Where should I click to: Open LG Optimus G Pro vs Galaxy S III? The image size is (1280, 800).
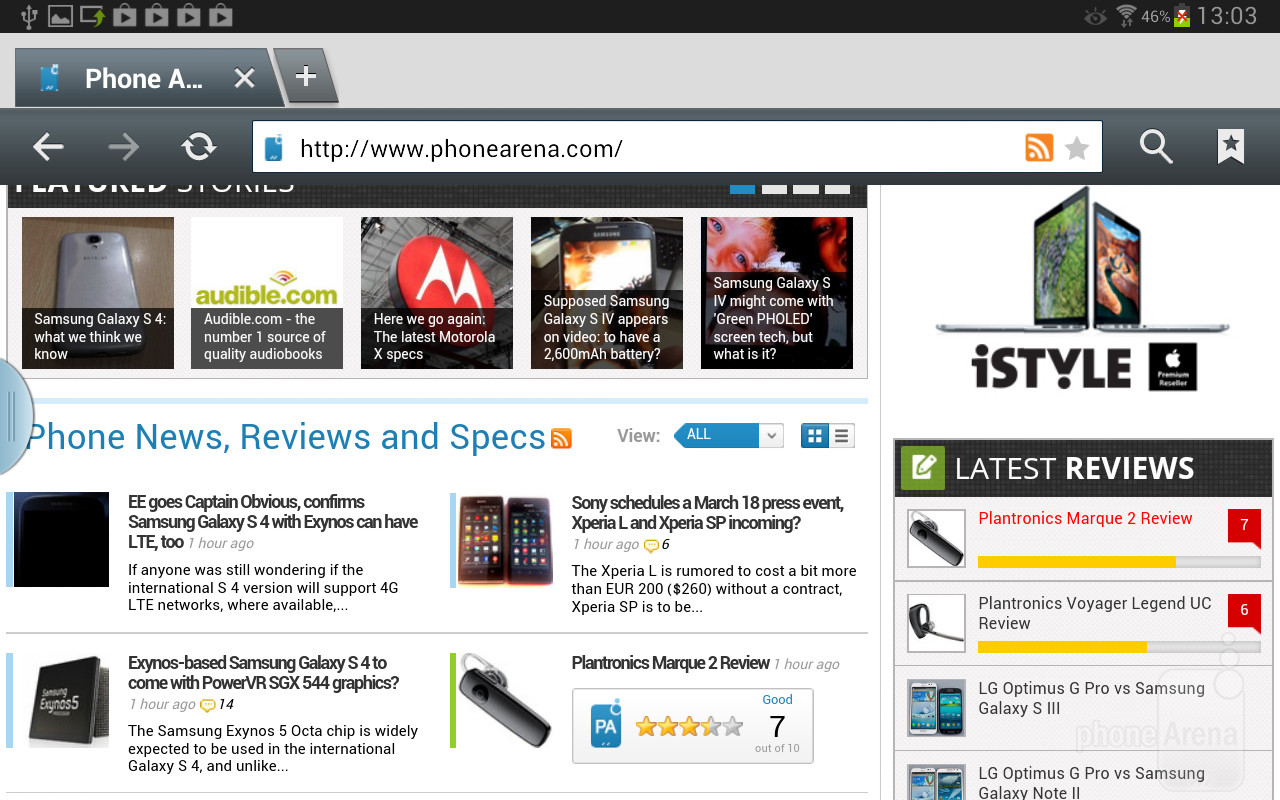tap(1091, 698)
